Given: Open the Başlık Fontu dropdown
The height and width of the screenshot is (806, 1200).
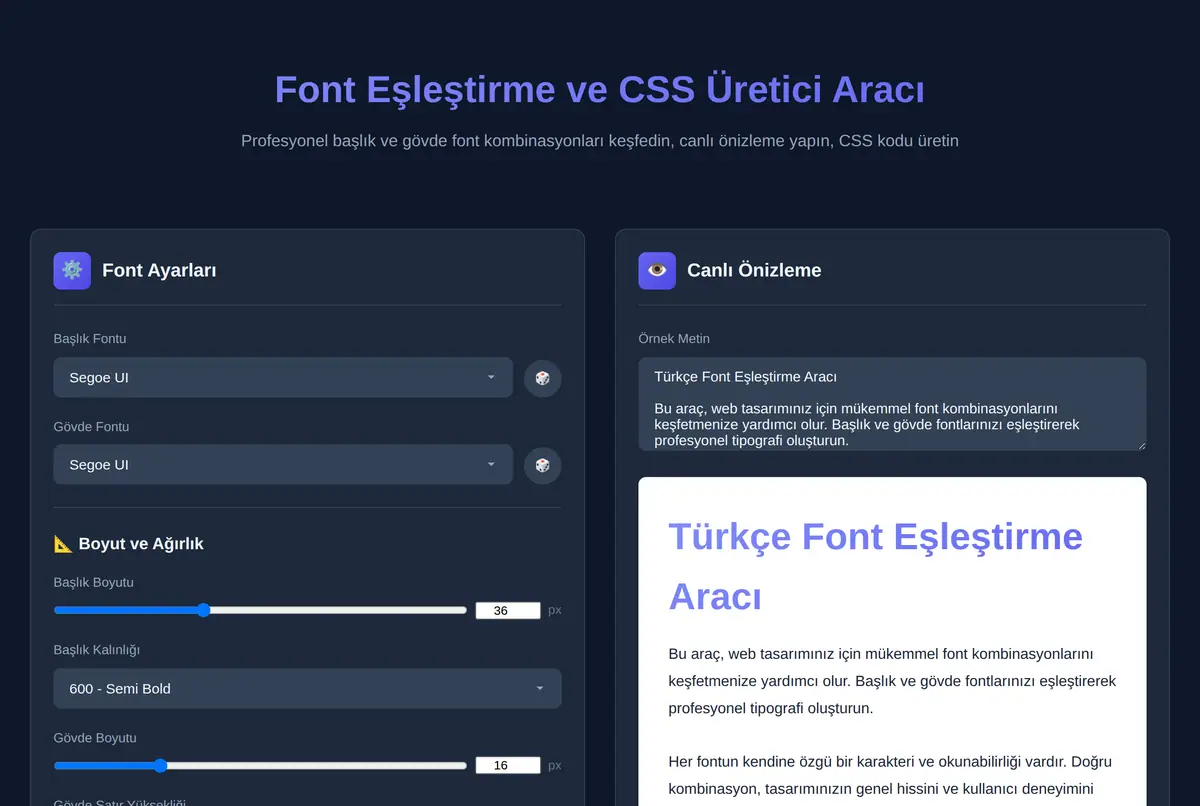Looking at the screenshot, I should (283, 378).
